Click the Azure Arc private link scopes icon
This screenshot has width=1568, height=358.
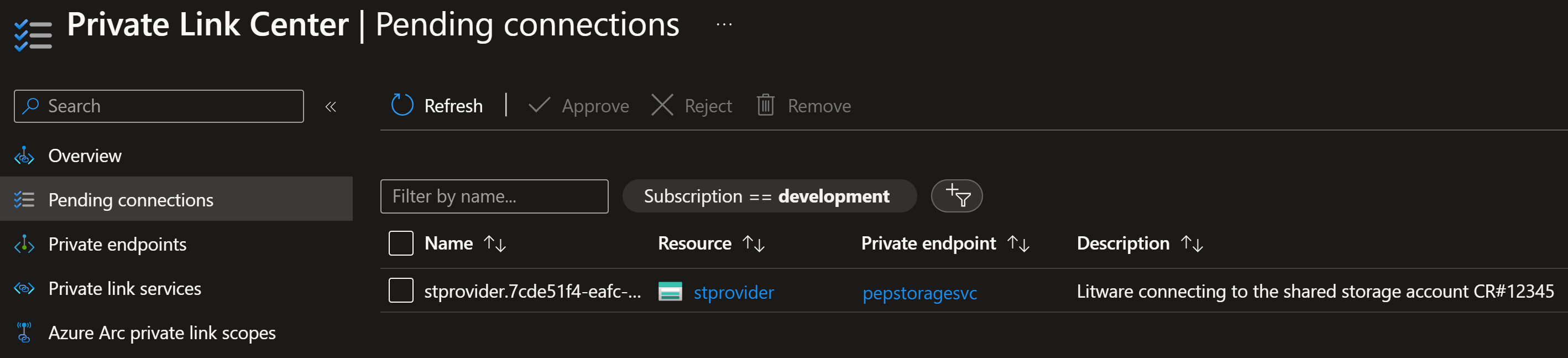tap(24, 333)
